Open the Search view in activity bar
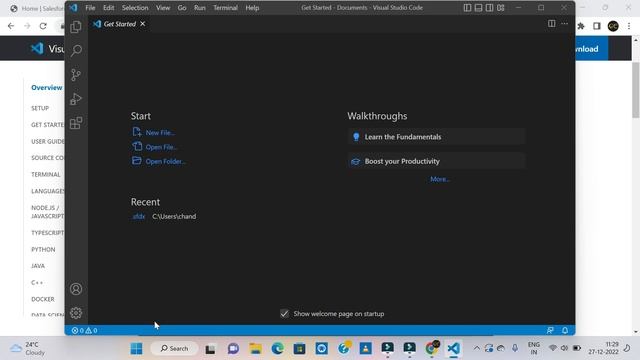 click(76, 51)
